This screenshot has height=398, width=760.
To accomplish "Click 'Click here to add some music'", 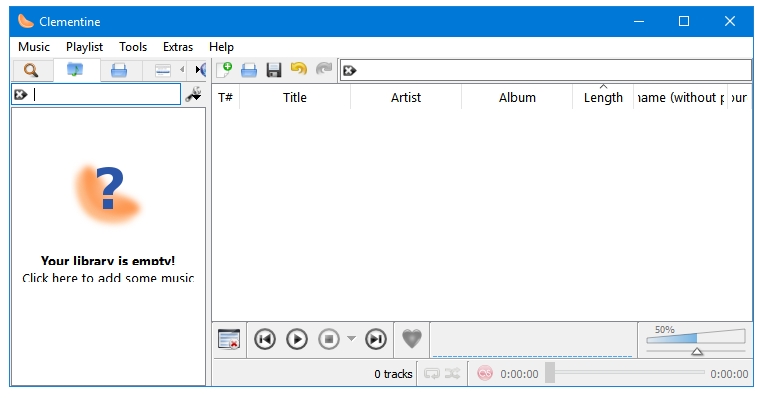I will tap(108, 278).
